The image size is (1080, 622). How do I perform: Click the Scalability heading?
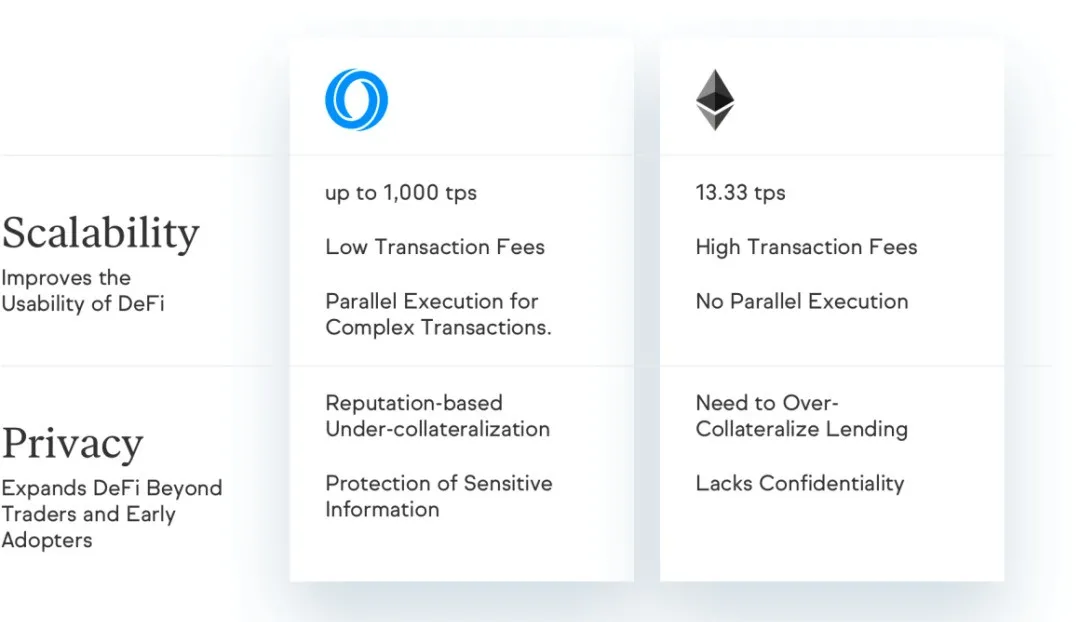click(x=101, y=233)
